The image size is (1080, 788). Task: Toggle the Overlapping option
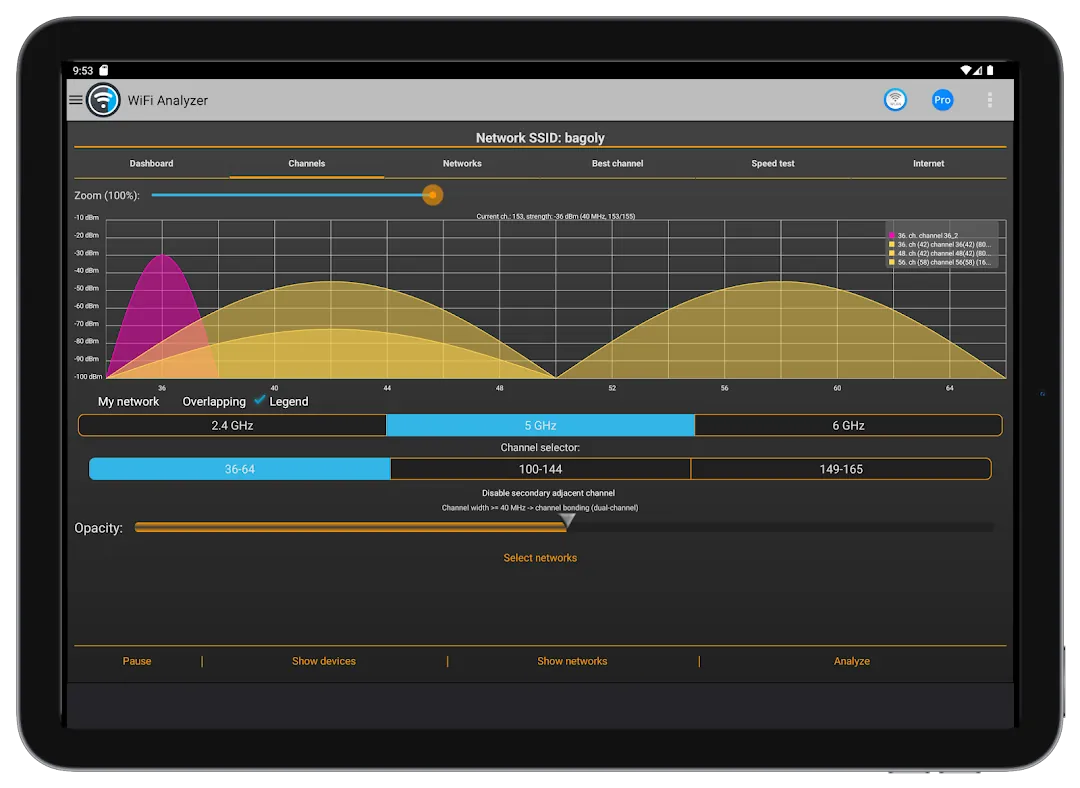tap(214, 402)
